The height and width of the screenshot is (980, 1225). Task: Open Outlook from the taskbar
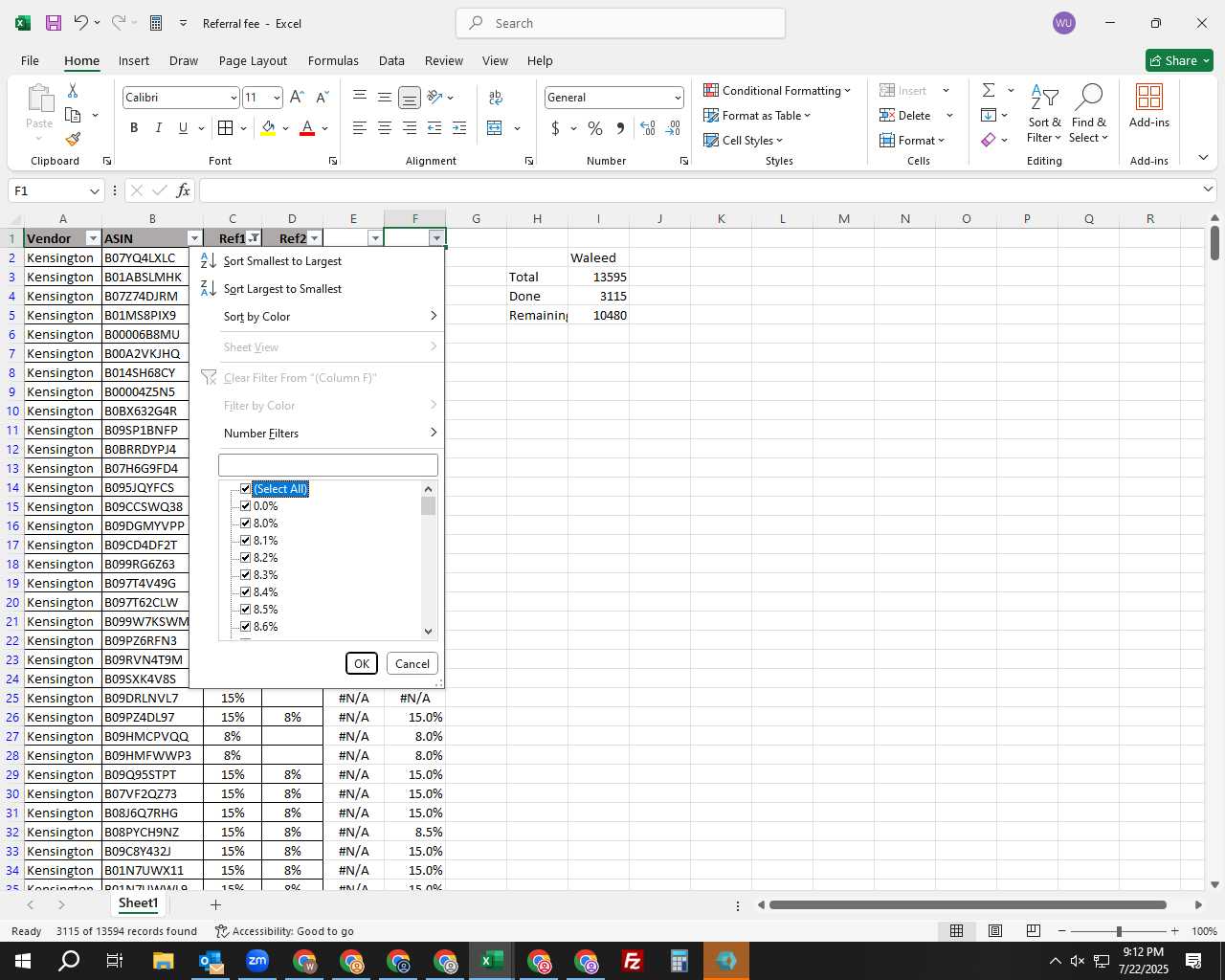coord(210,961)
